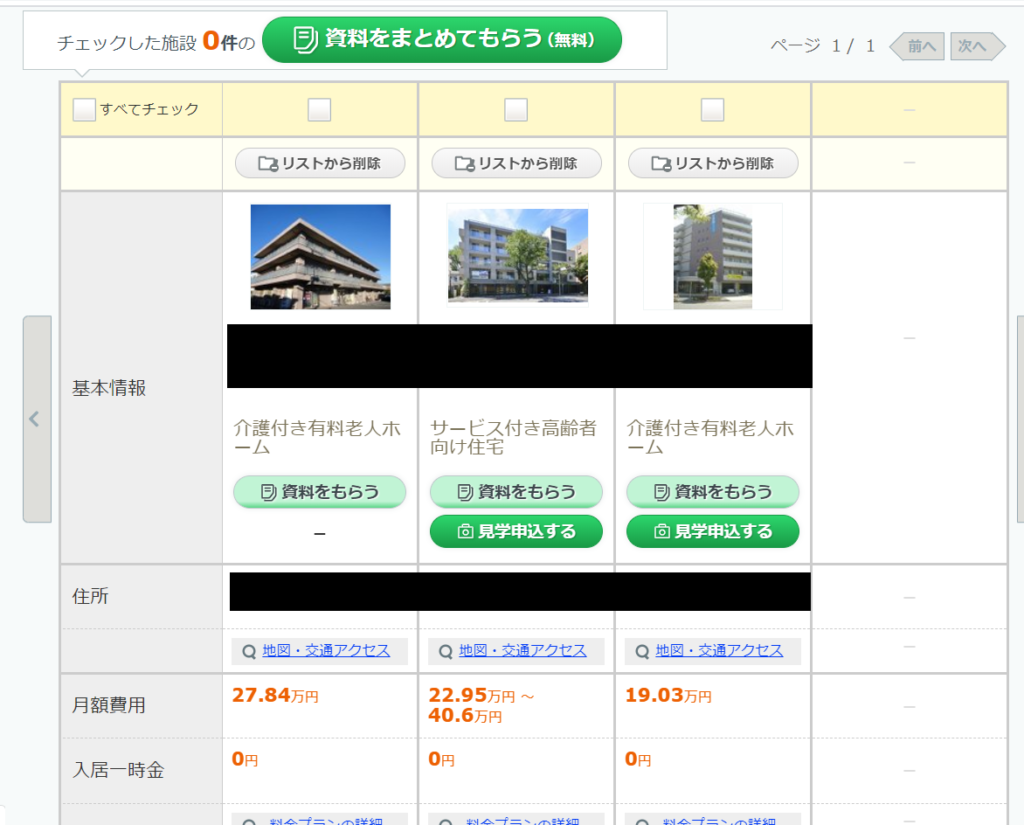The width and height of the screenshot is (1024, 825).
Task: Click 資料をまとめてもらう(無料) green button
Action: click(x=442, y=40)
